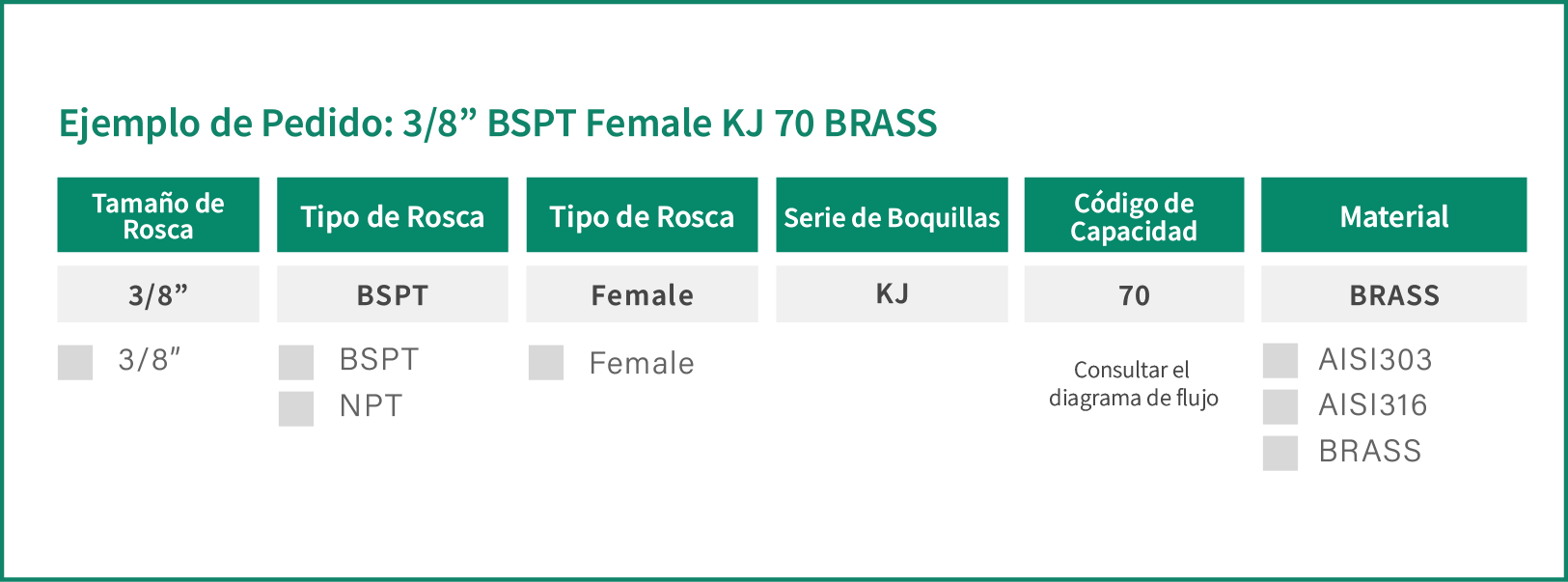Click the second Tipo de Rosca header
This screenshot has height=582, width=1568.
(x=642, y=215)
